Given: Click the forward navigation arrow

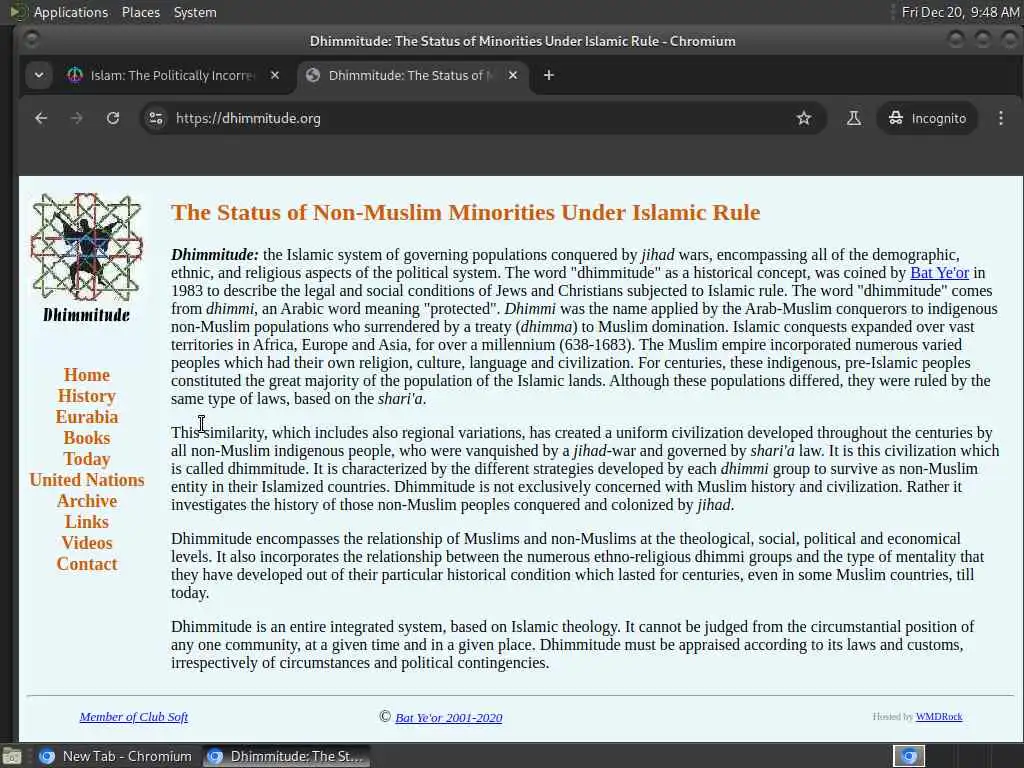Looking at the screenshot, I should point(76,118).
